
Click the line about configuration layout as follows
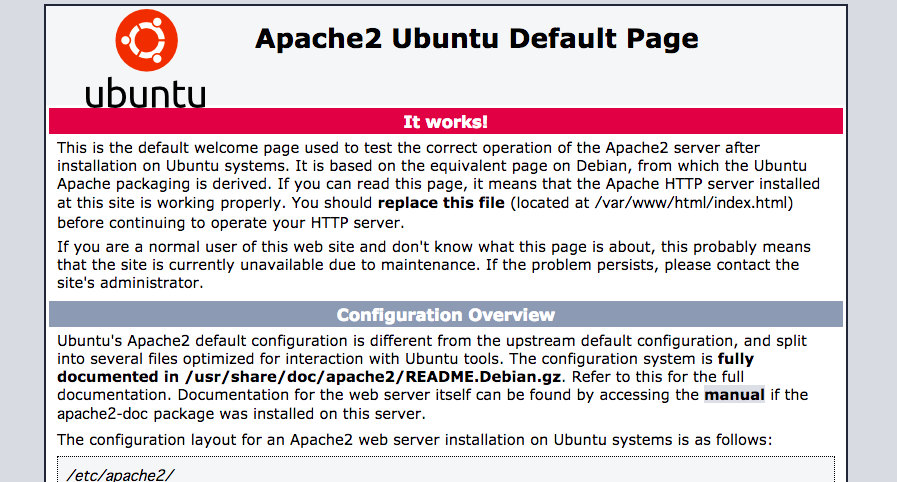coord(414,440)
